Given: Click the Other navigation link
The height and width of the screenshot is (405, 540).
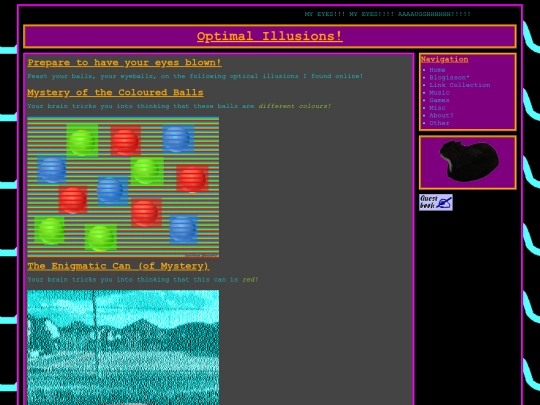Looking at the screenshot, I should [x=439, y=123].
